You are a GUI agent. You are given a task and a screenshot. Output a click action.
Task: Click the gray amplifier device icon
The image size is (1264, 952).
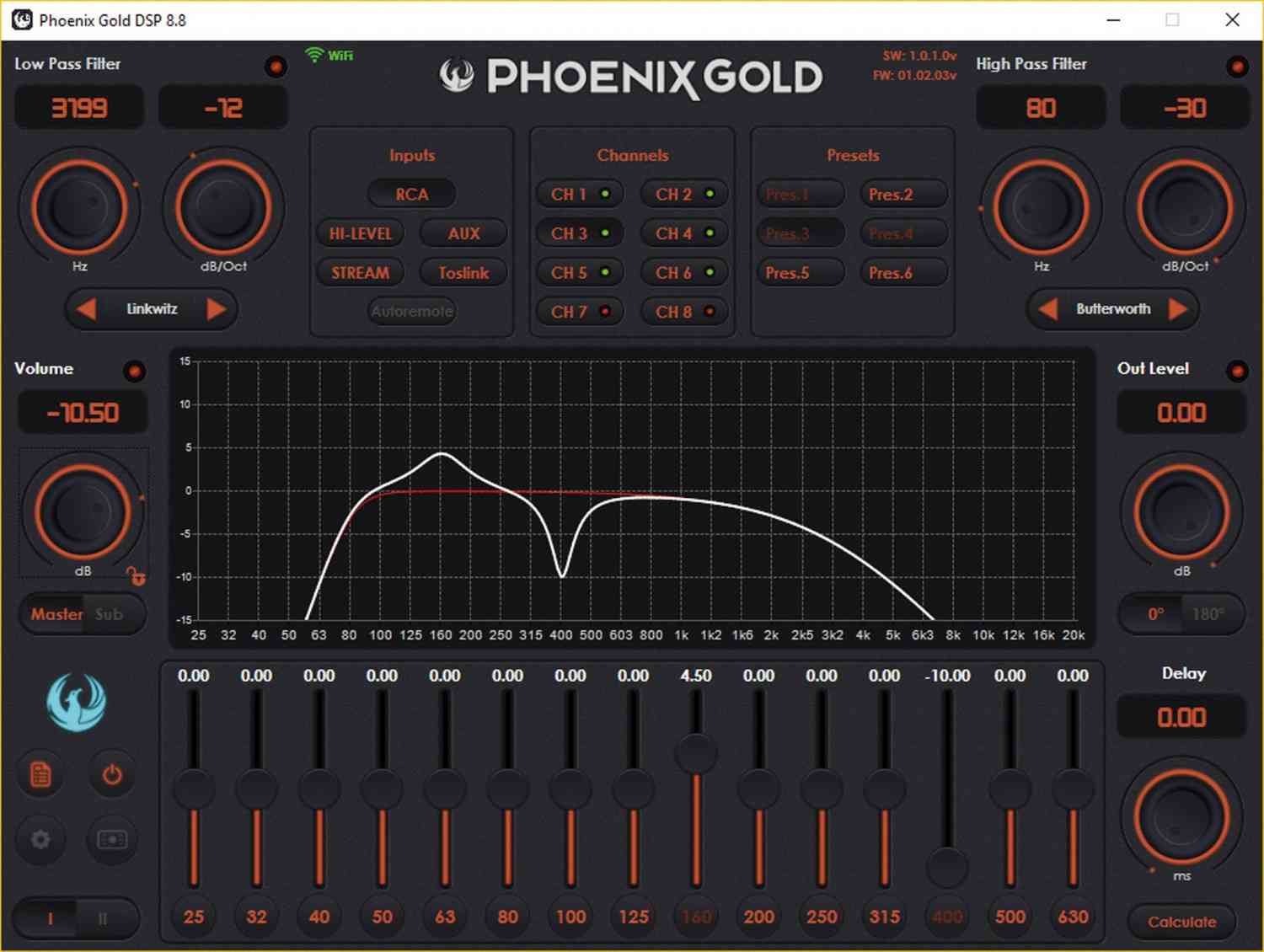pos(112,839)
